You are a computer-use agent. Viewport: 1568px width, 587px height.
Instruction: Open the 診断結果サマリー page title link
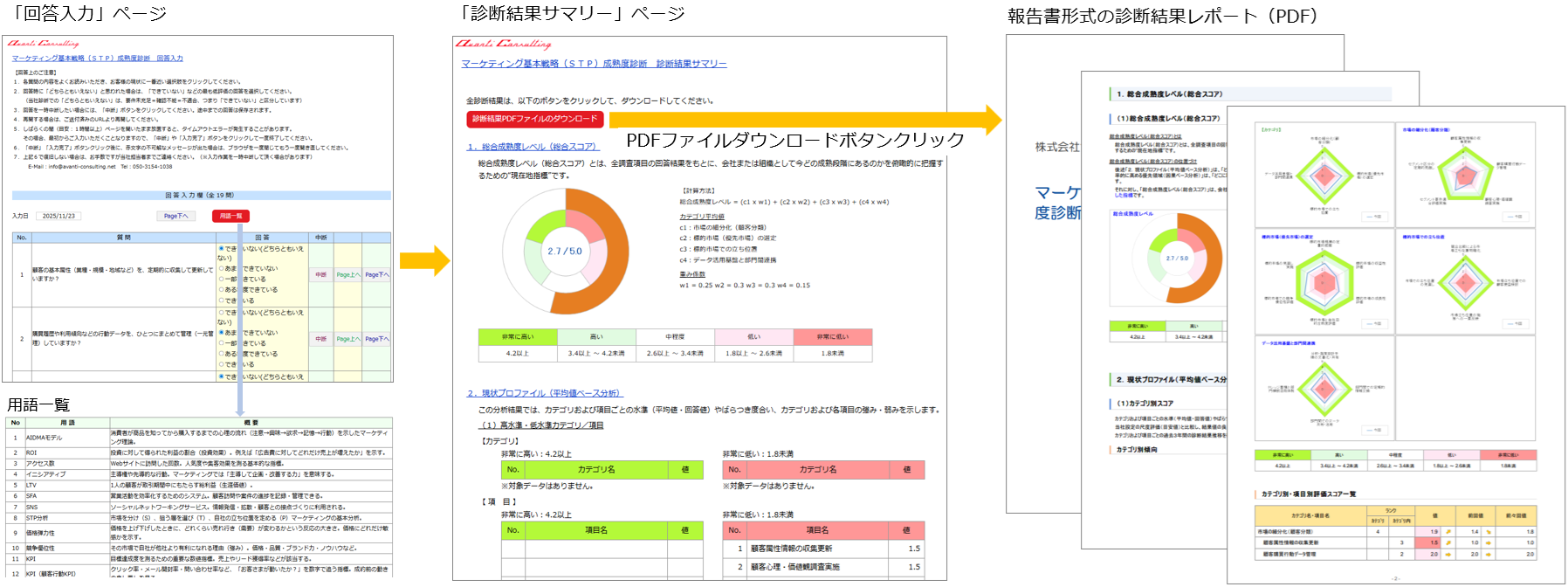(594, 64)
